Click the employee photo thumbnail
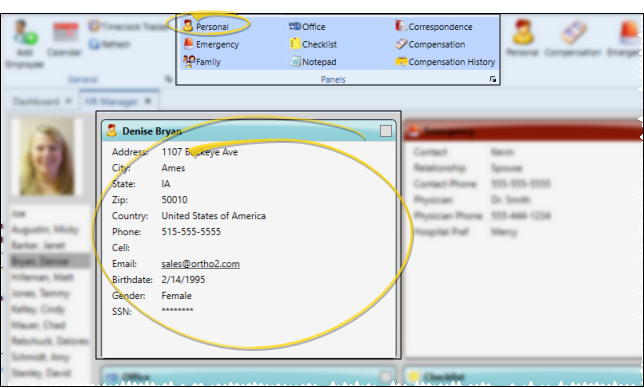Viewport: 644px width, 388px height. coord(47,157)
